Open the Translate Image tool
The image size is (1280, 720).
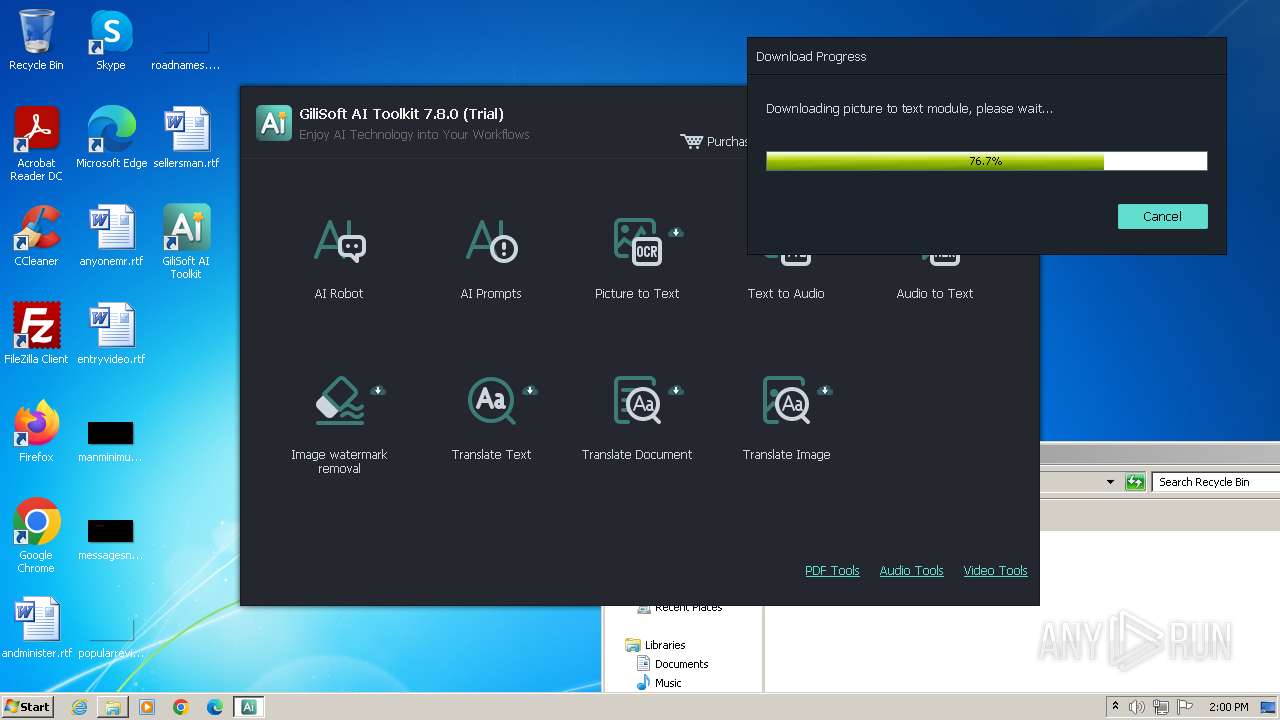(786, 419)
